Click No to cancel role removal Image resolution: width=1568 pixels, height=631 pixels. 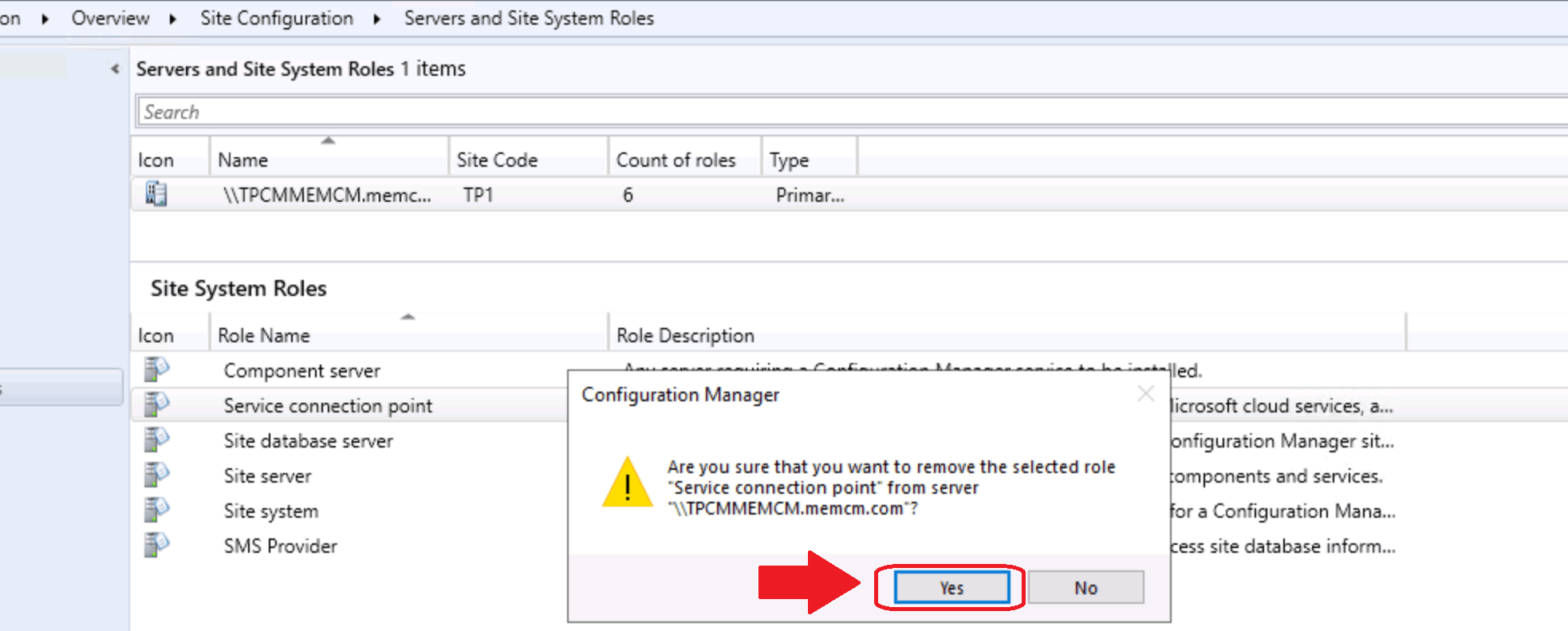pos(1085,588)
